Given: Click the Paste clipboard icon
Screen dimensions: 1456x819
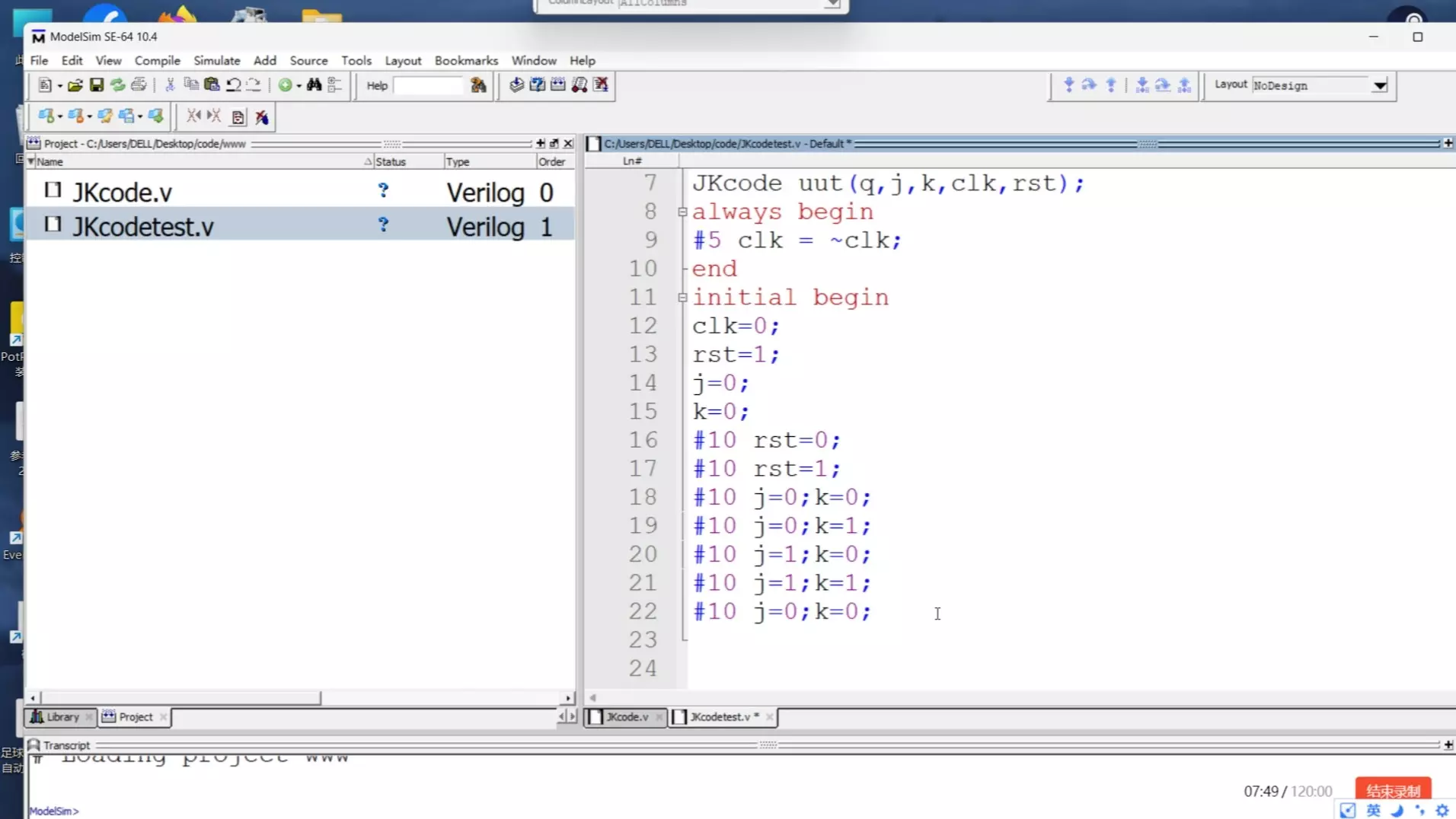Looking at the screenshot, I should click(212, 85).
